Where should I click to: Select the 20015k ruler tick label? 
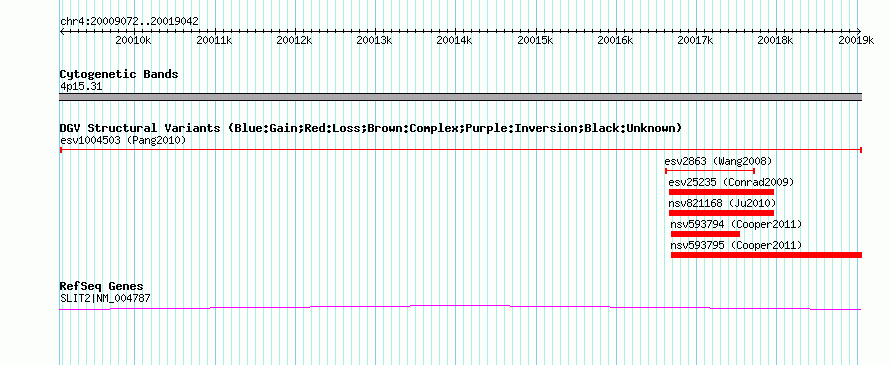coord(536,40)
